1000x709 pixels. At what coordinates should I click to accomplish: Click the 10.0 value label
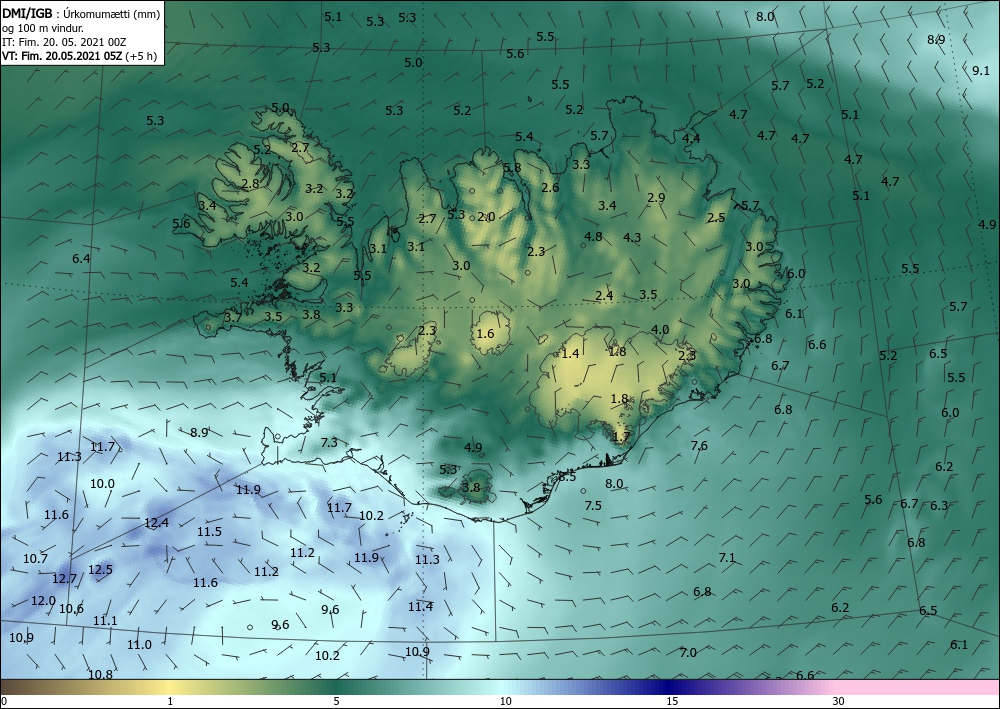102,483
